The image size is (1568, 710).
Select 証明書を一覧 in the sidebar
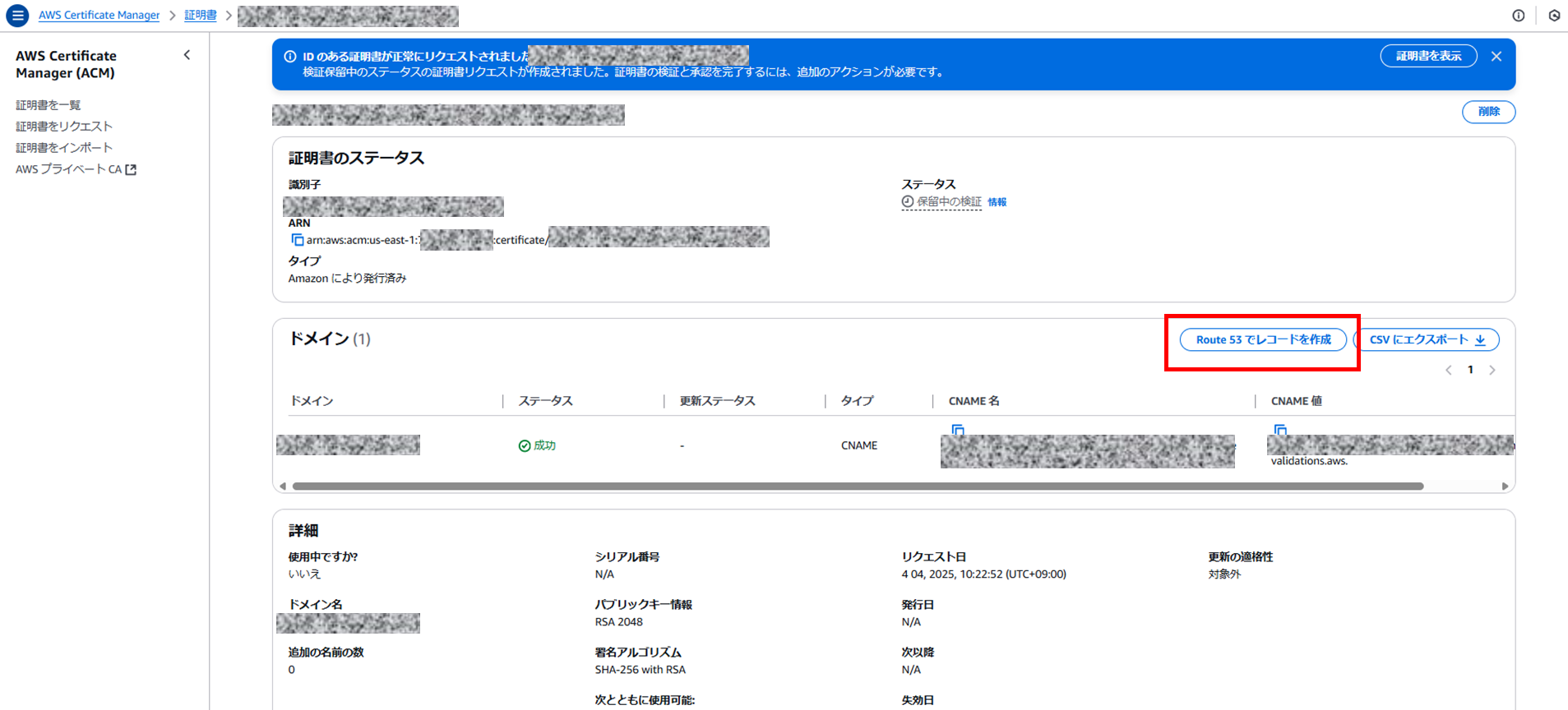pyautogui.click(x=49, y=105)
